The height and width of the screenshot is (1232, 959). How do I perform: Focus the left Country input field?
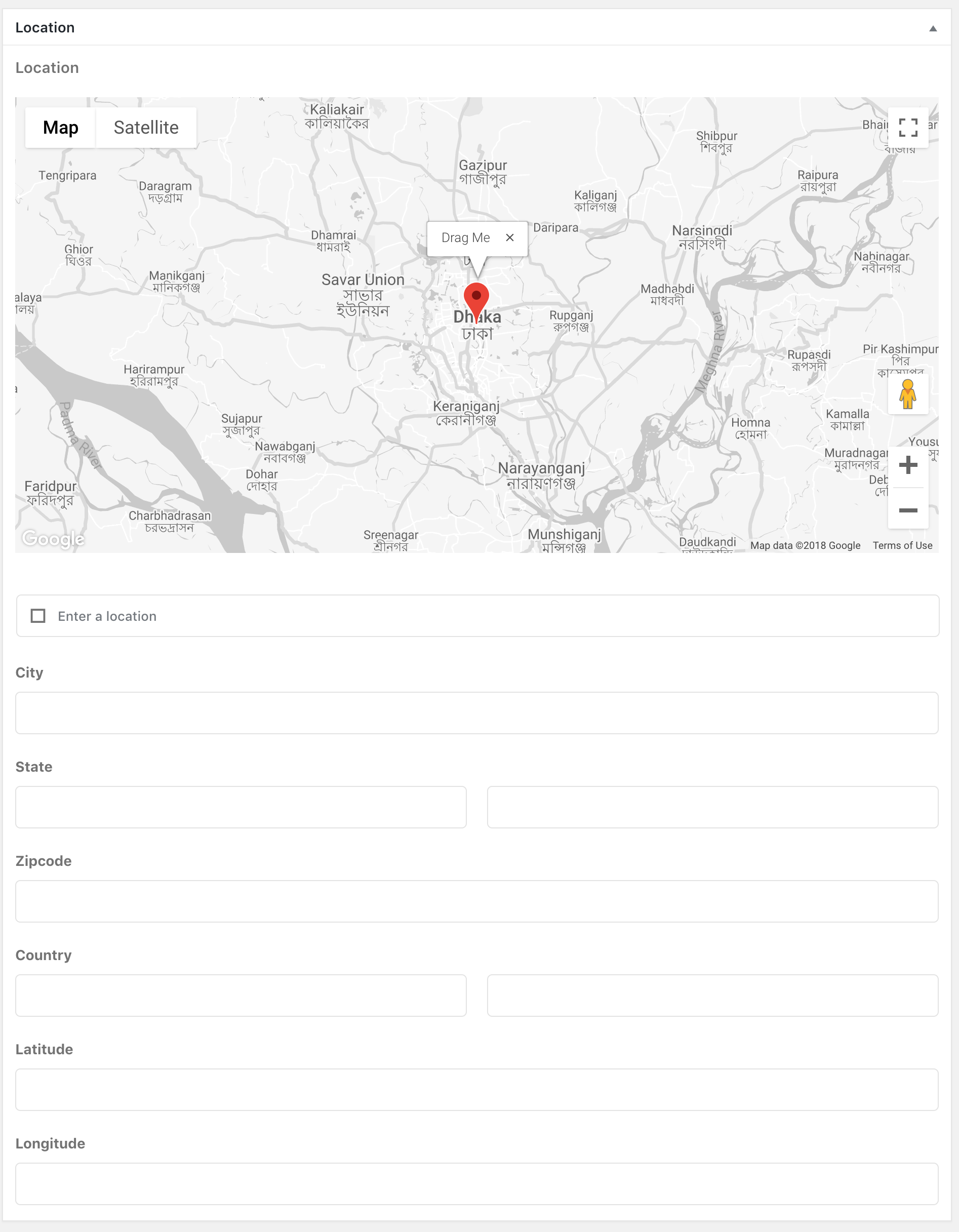coord(241,995)
